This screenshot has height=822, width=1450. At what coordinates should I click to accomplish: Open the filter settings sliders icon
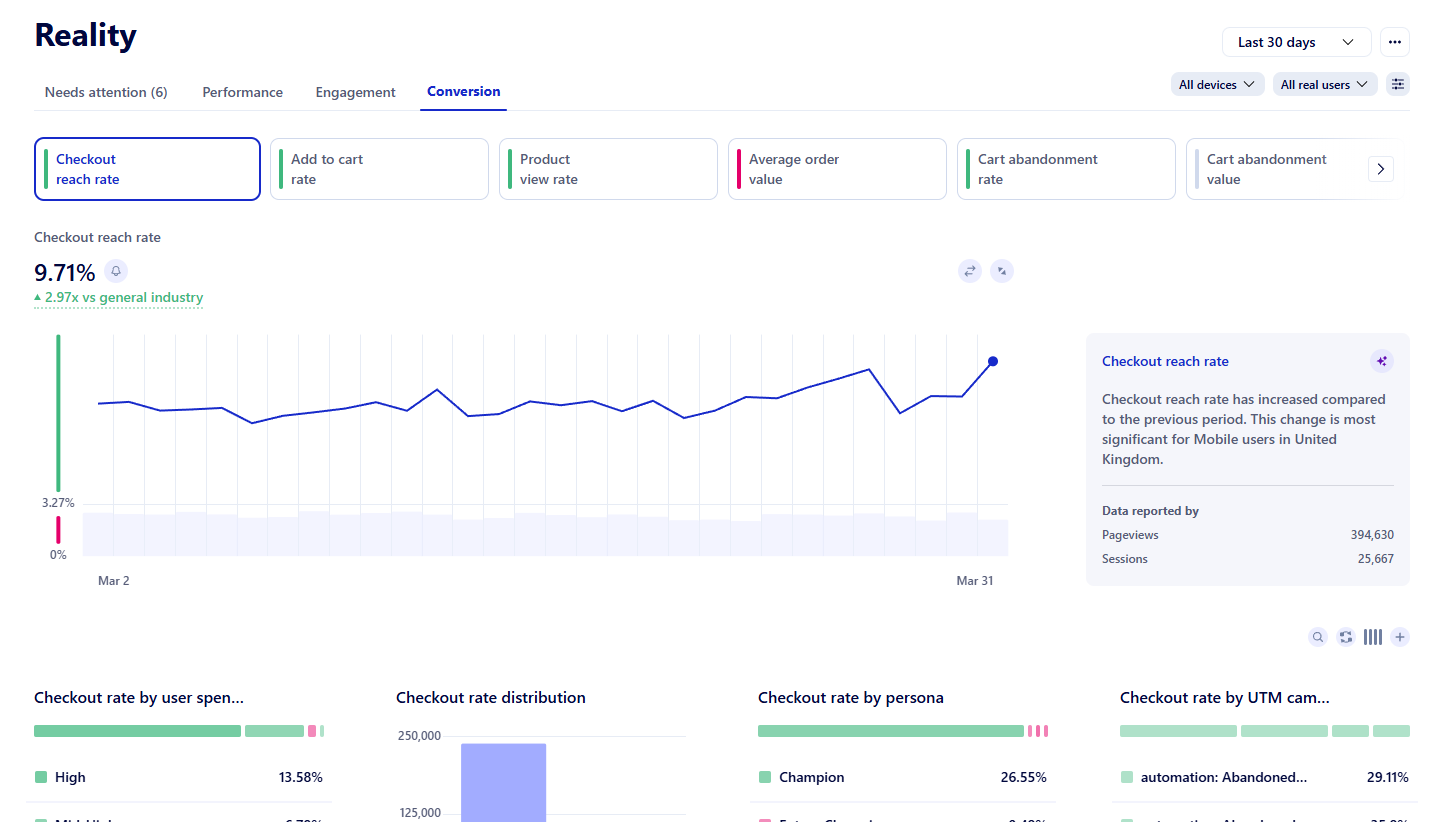coord(1397,84)
